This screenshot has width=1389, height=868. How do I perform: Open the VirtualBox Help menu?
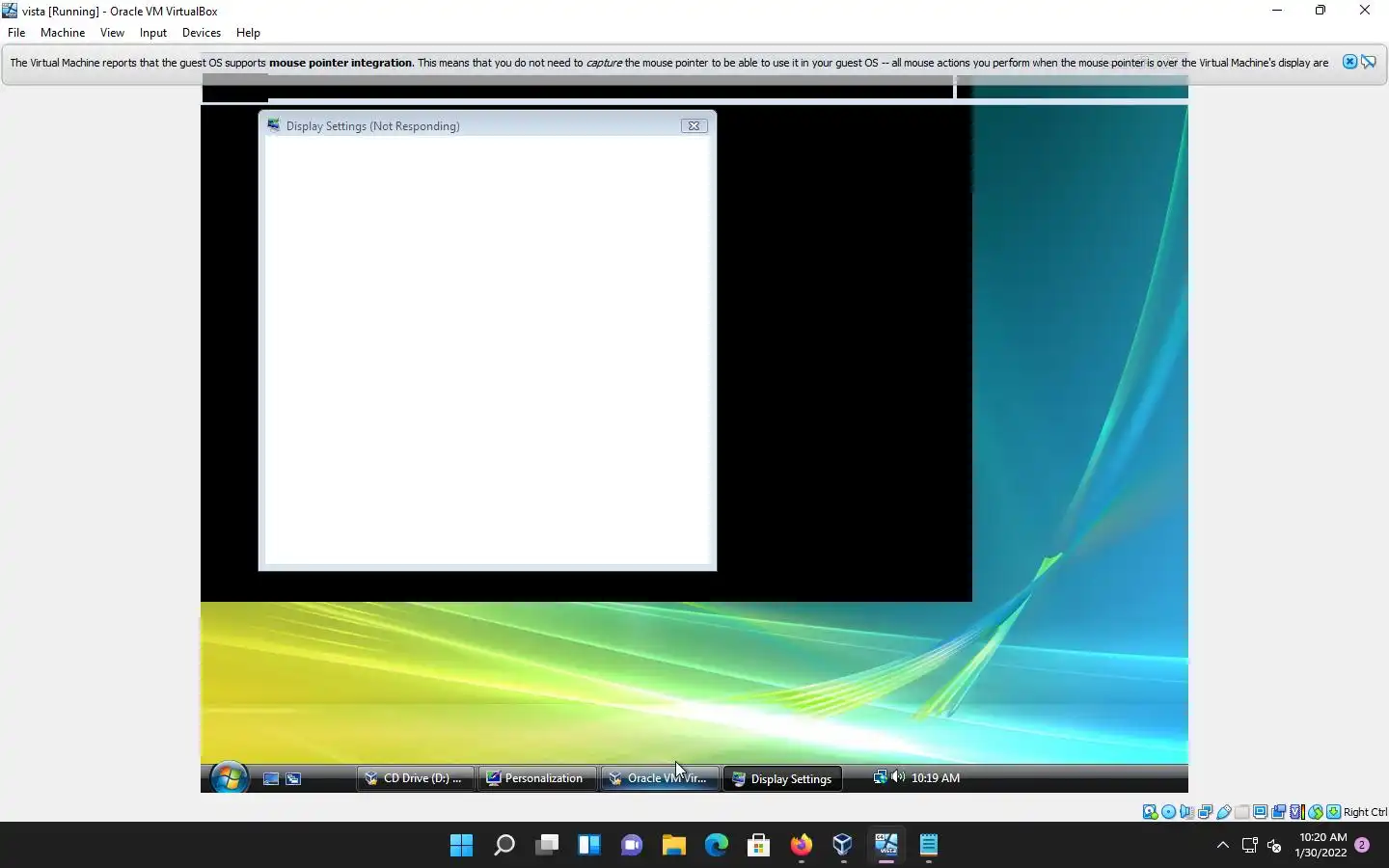click(x=248, y=33)
